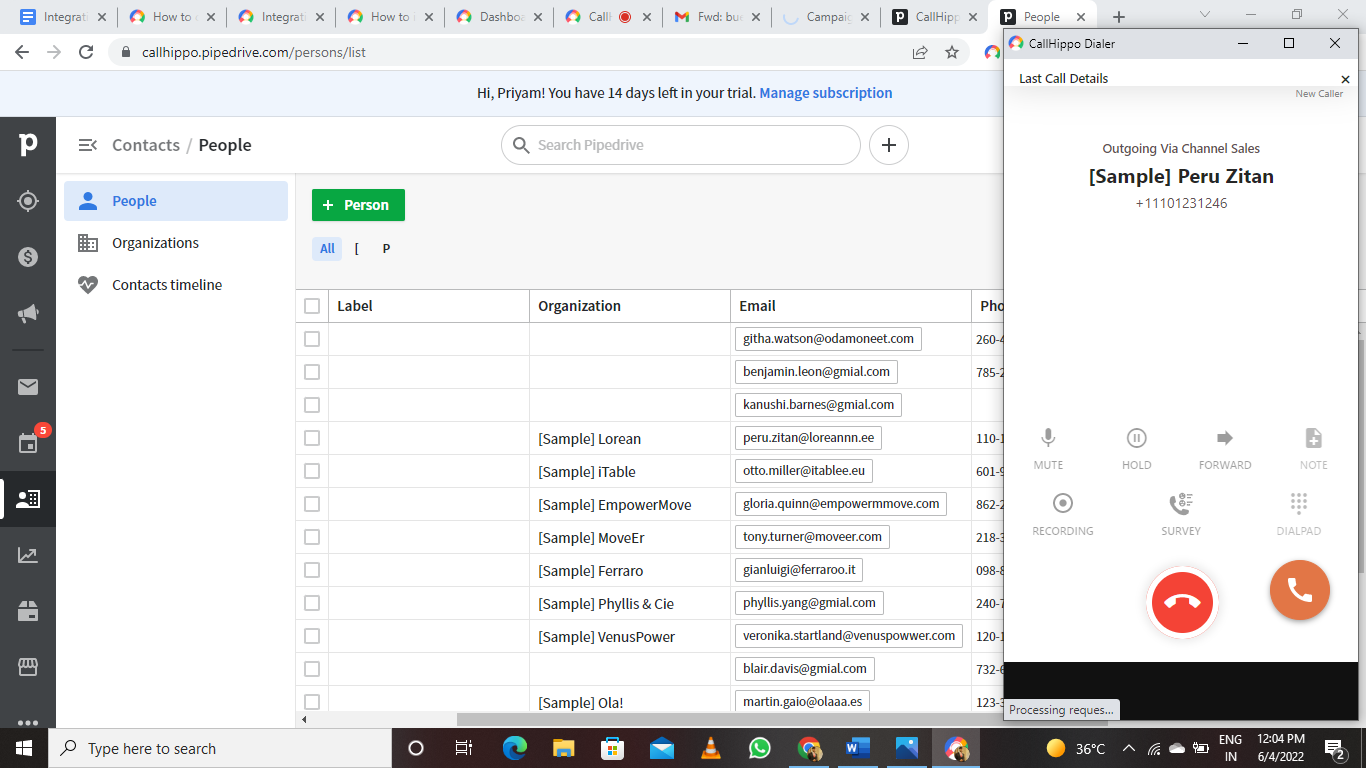The width and height of the screenshot is (1366, 768).
Task: Open Windows Start menu
Action: (x=24, y=748)
